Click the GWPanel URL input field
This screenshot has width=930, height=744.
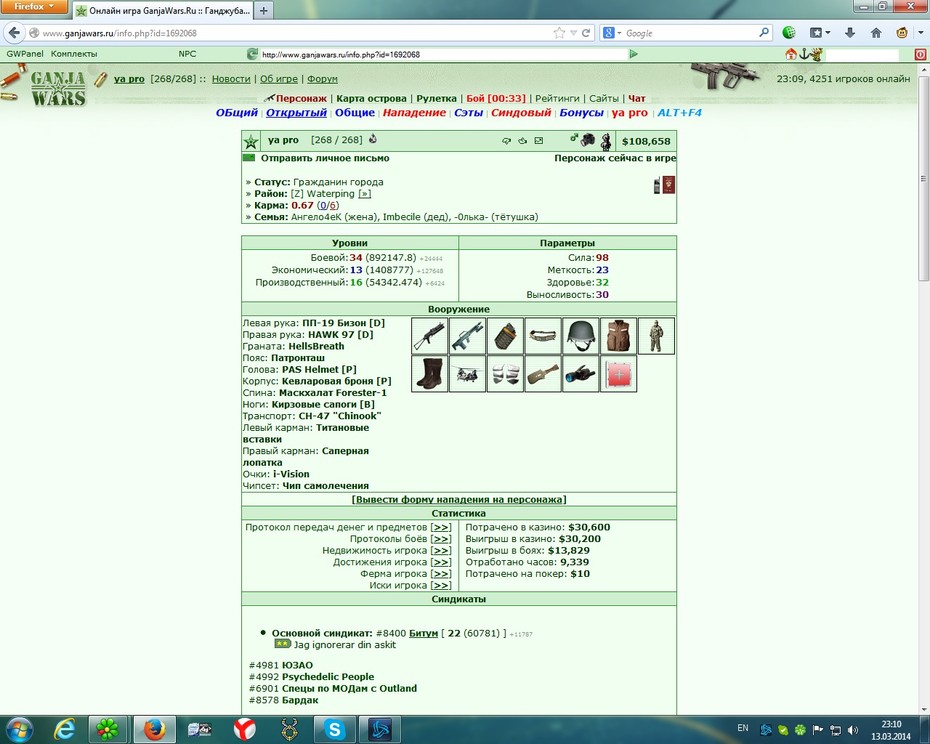443,55
